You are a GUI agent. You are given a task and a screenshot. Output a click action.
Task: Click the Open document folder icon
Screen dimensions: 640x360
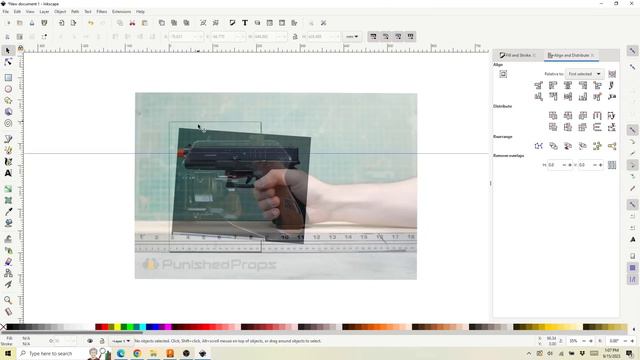(x=20, y=23)
